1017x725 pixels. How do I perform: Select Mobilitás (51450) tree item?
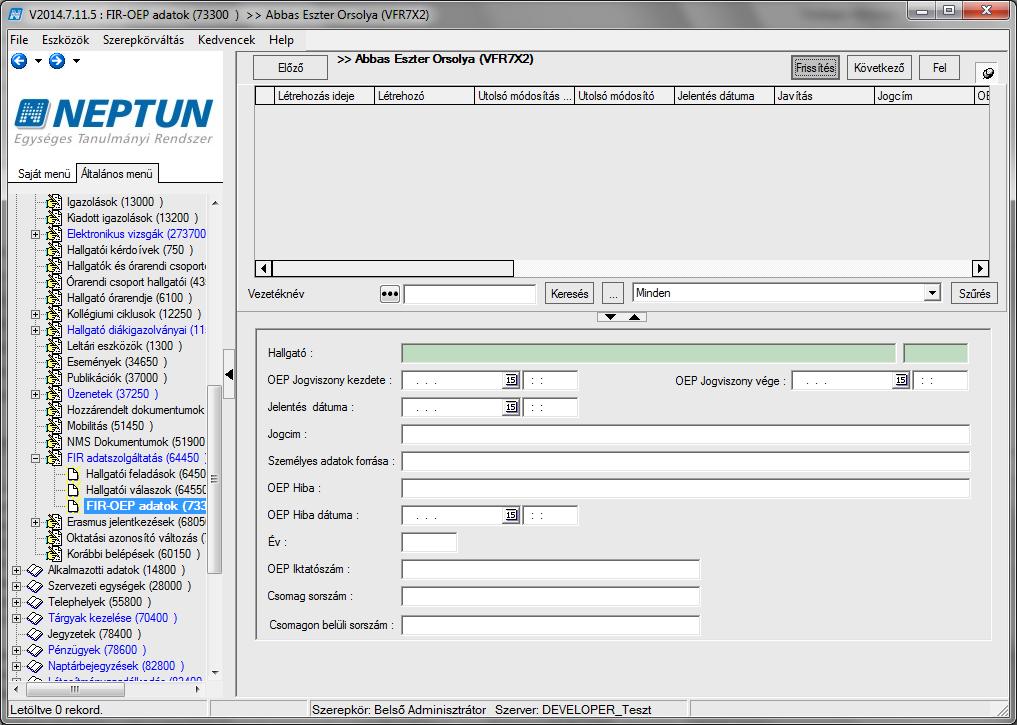(110, 426)
